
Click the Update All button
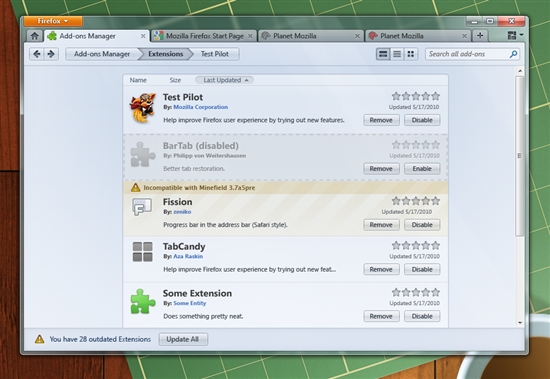click(x=183, y=339)
